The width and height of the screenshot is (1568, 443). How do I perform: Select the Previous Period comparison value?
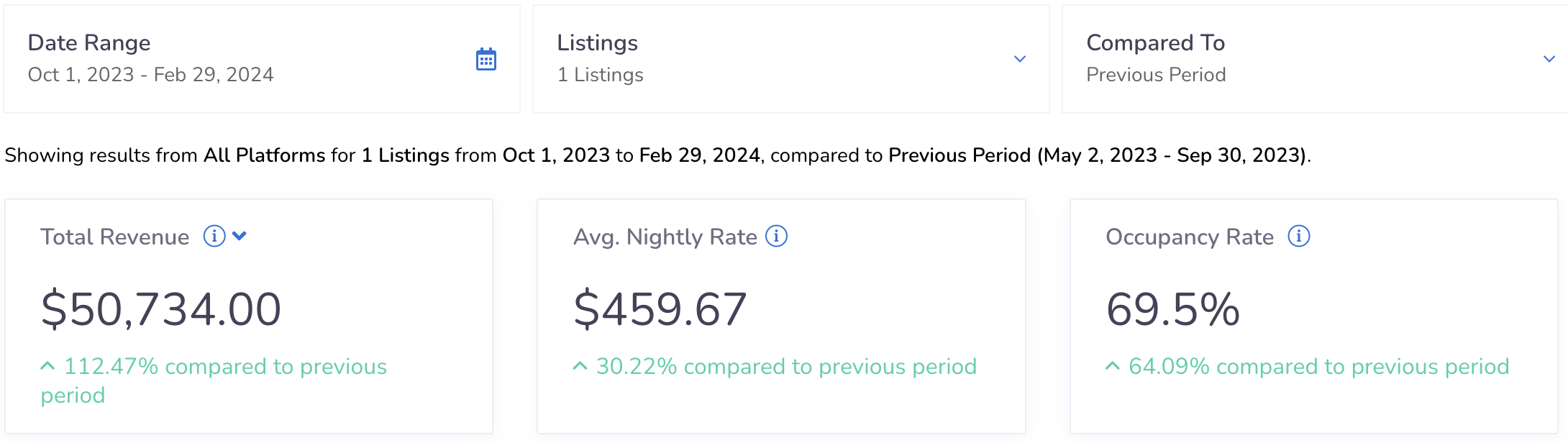click(1156, 75)
